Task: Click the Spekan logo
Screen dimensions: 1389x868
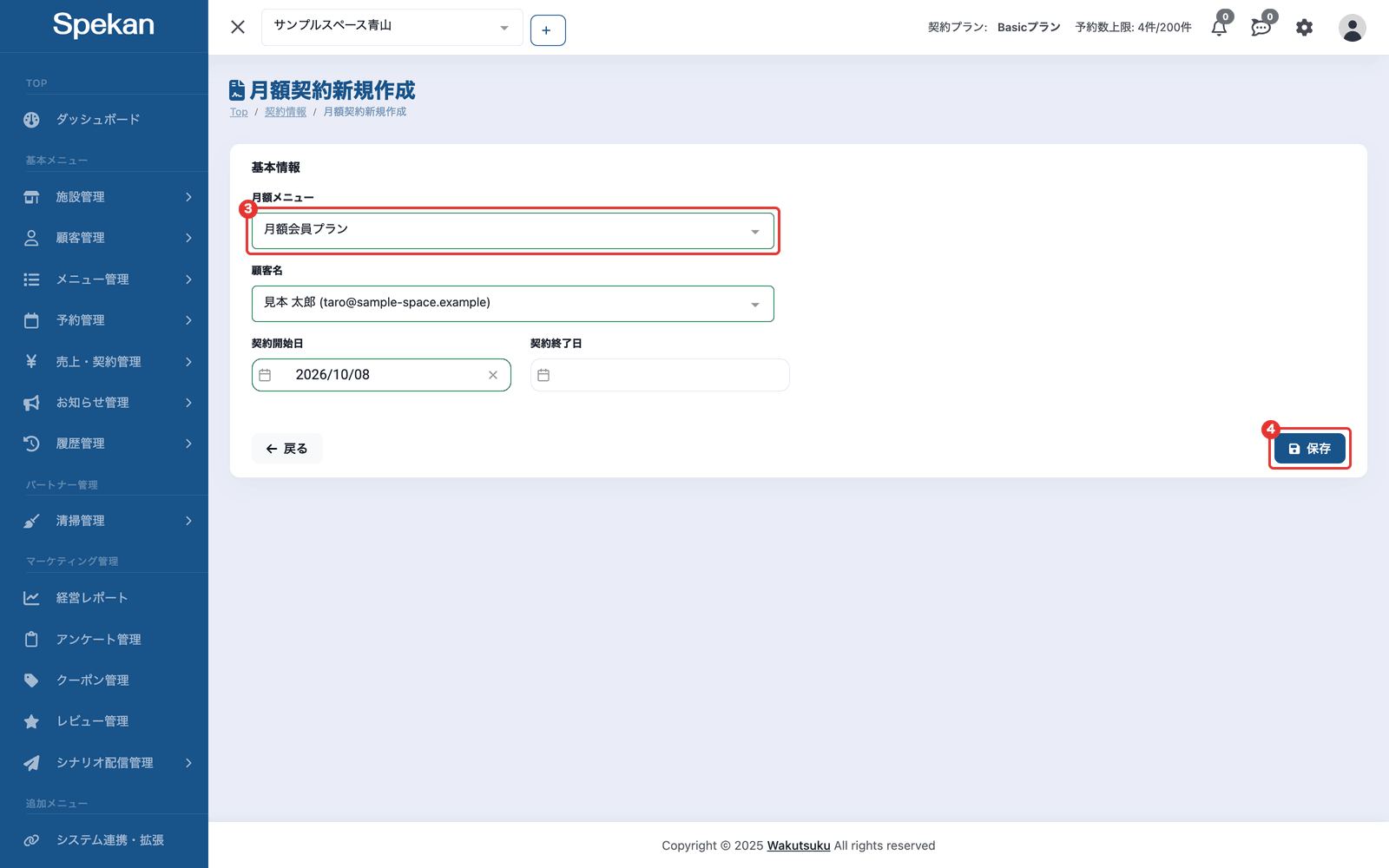Action: pos(103,24)
